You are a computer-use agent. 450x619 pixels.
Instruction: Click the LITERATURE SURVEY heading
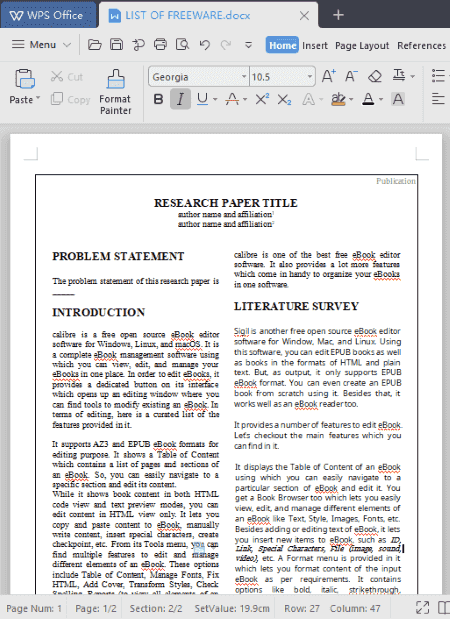[x=296, y=306]
